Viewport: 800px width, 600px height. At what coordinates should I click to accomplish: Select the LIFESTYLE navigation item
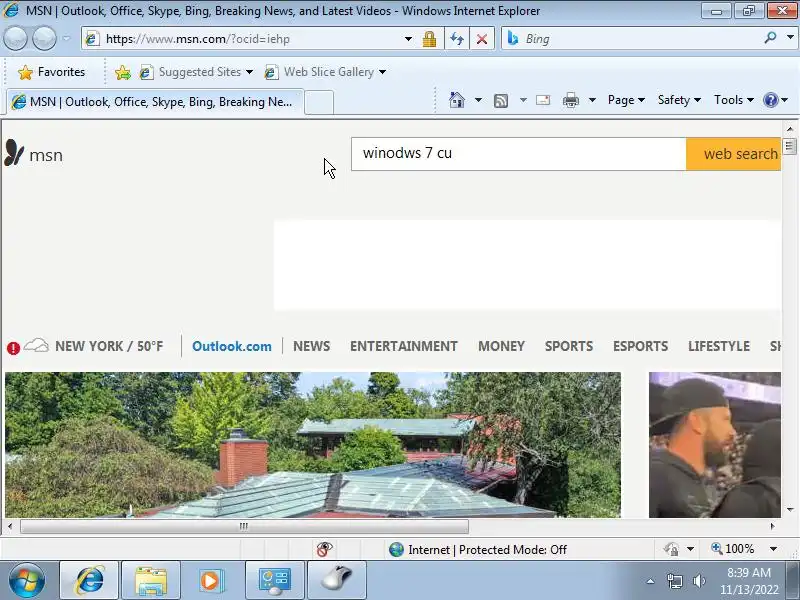(719, 346)
